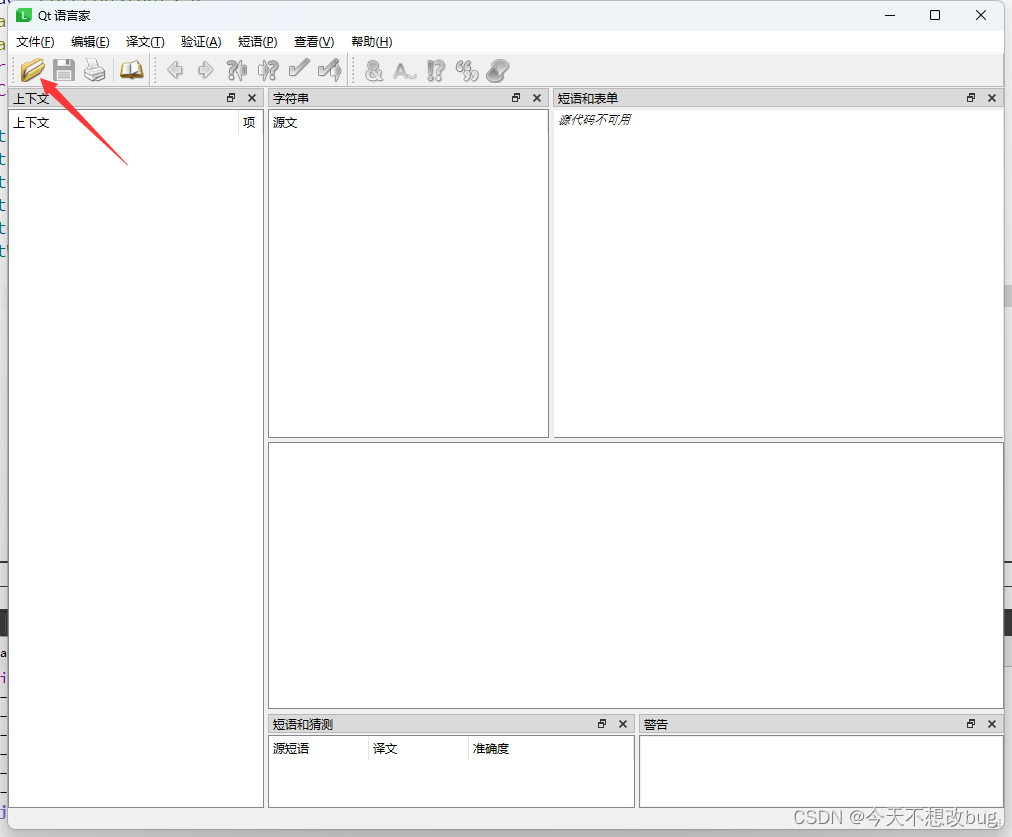Float the 字符串 dock panel
The image size is (1012, 837).
pyautogui.click(x=516, y=98)
